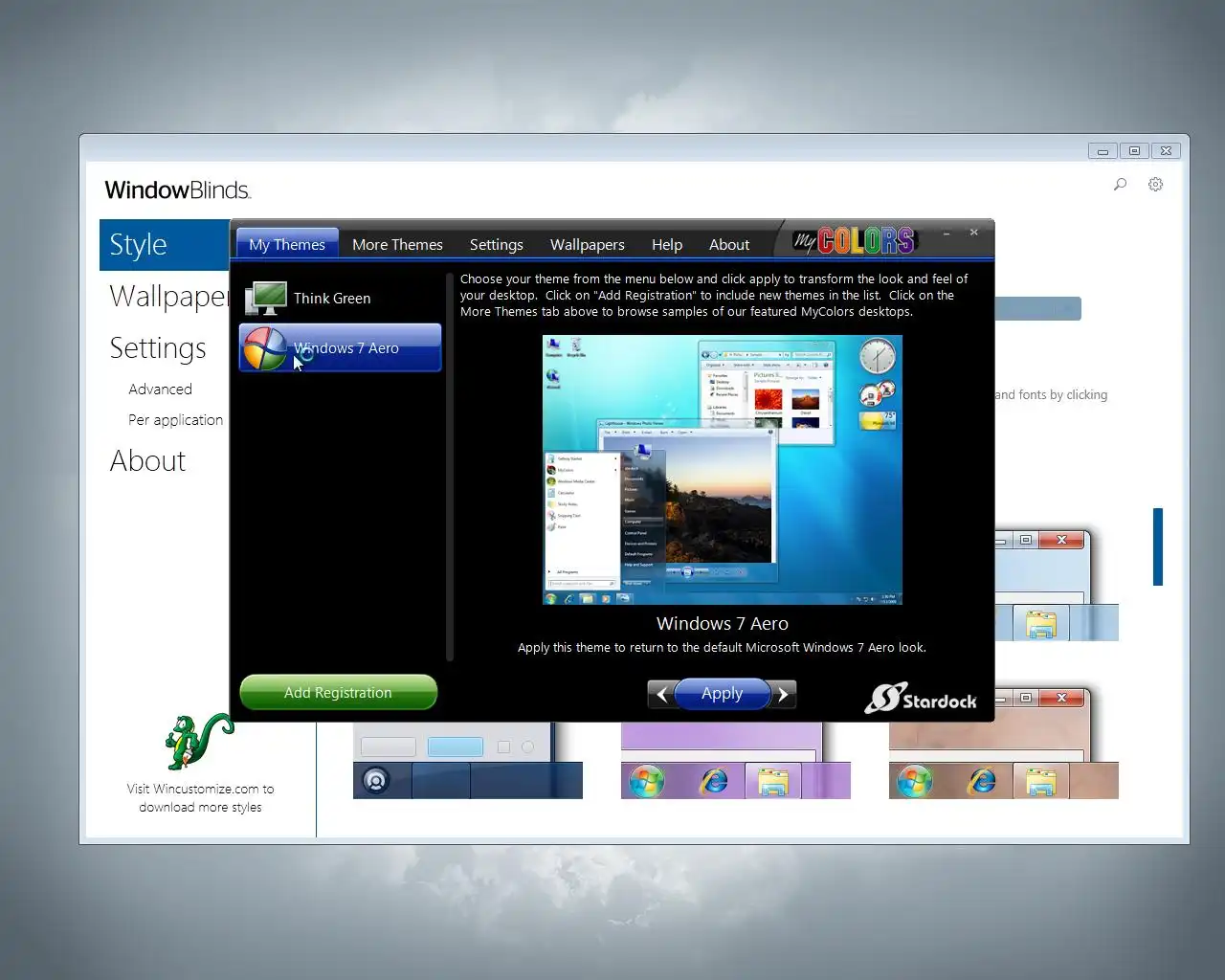The image size is (1225, 980).
Task: Click the theme list scrollbar in MyColors
Action: [450, 467]
